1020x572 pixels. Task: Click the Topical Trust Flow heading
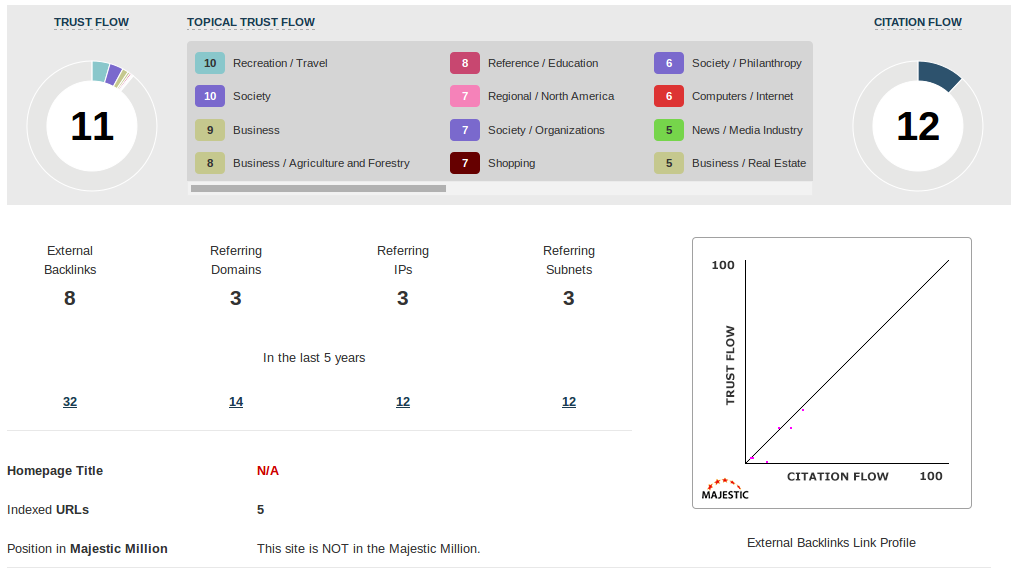[x=251, y=22]
